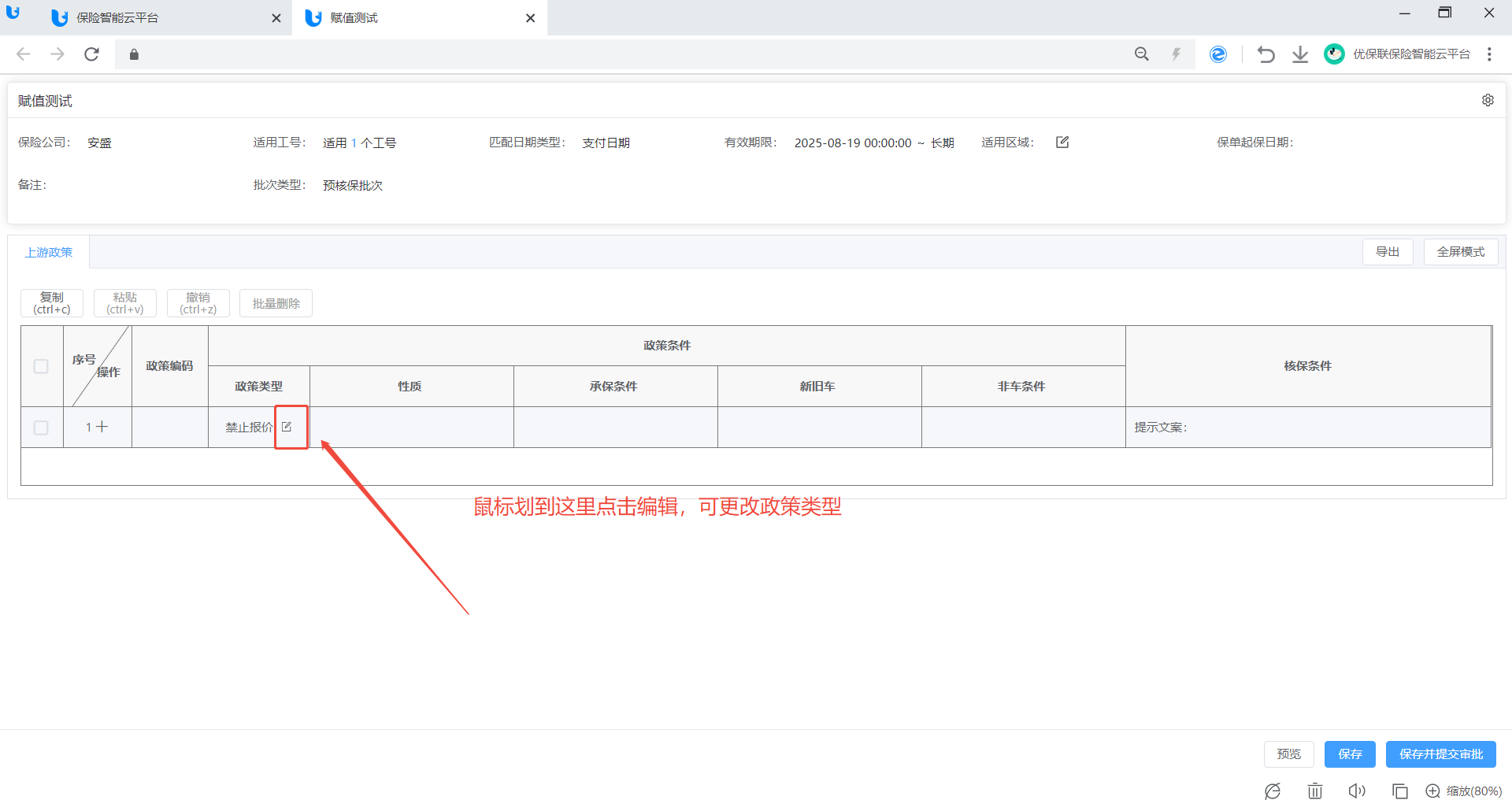This screenshot has width=1512, height=800.
Task: Click the 政策类型 column header
Action: coord(259,387)
